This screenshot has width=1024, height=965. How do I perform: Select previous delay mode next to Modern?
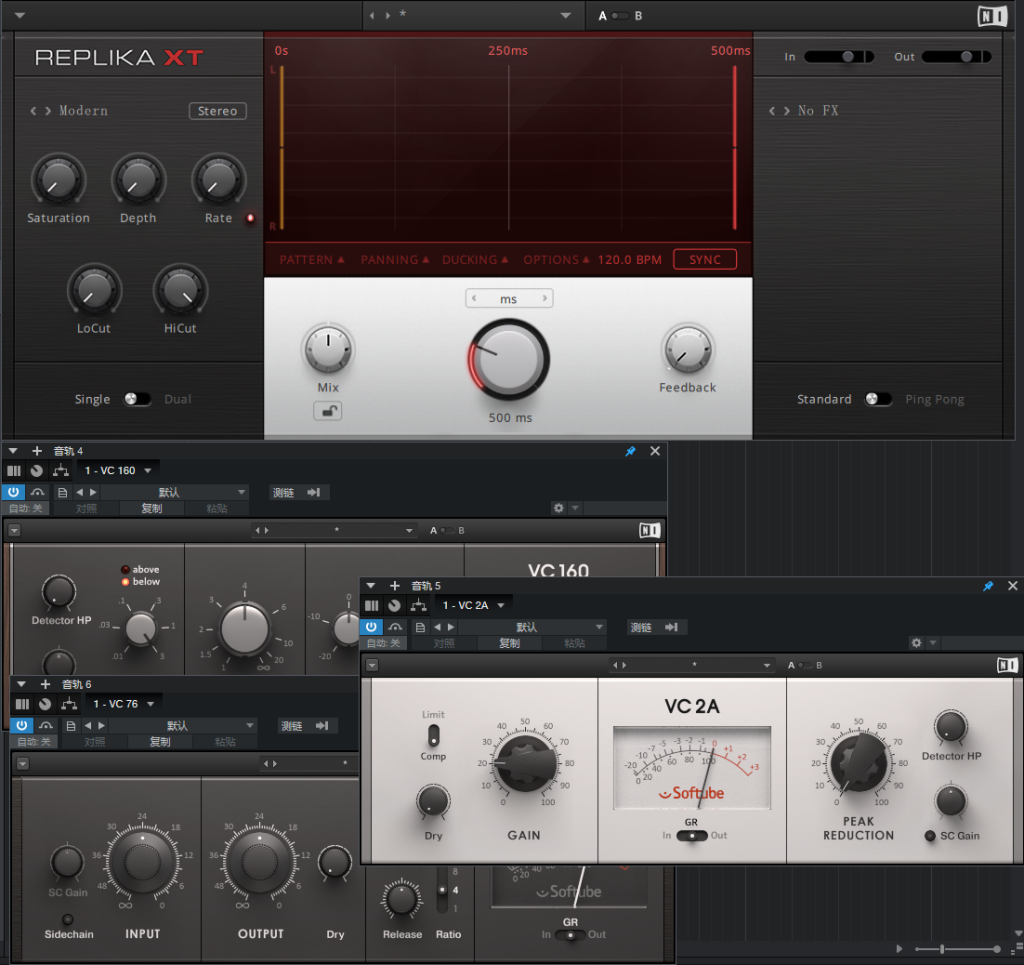[x=33, y=111]
